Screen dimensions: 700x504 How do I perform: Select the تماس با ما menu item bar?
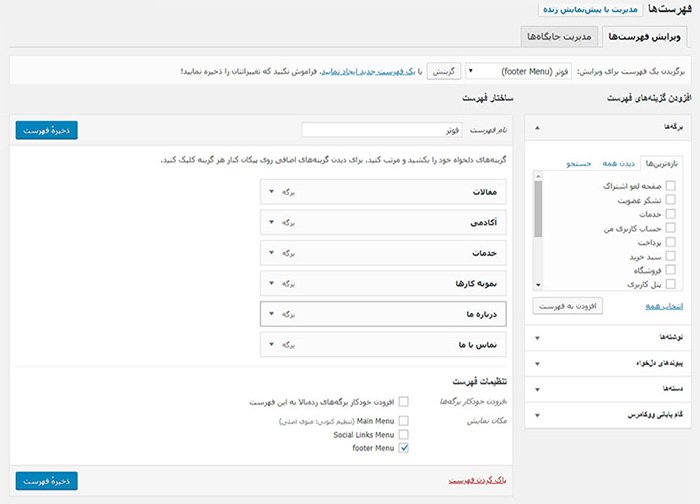pyautogui.click(x=383, y=345)
